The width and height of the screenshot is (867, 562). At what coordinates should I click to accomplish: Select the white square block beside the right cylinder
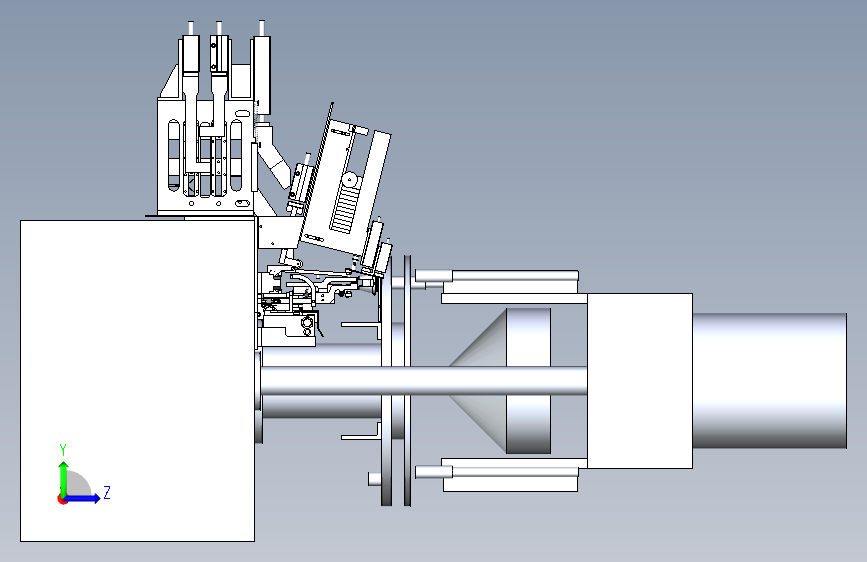tap(640, 381)
